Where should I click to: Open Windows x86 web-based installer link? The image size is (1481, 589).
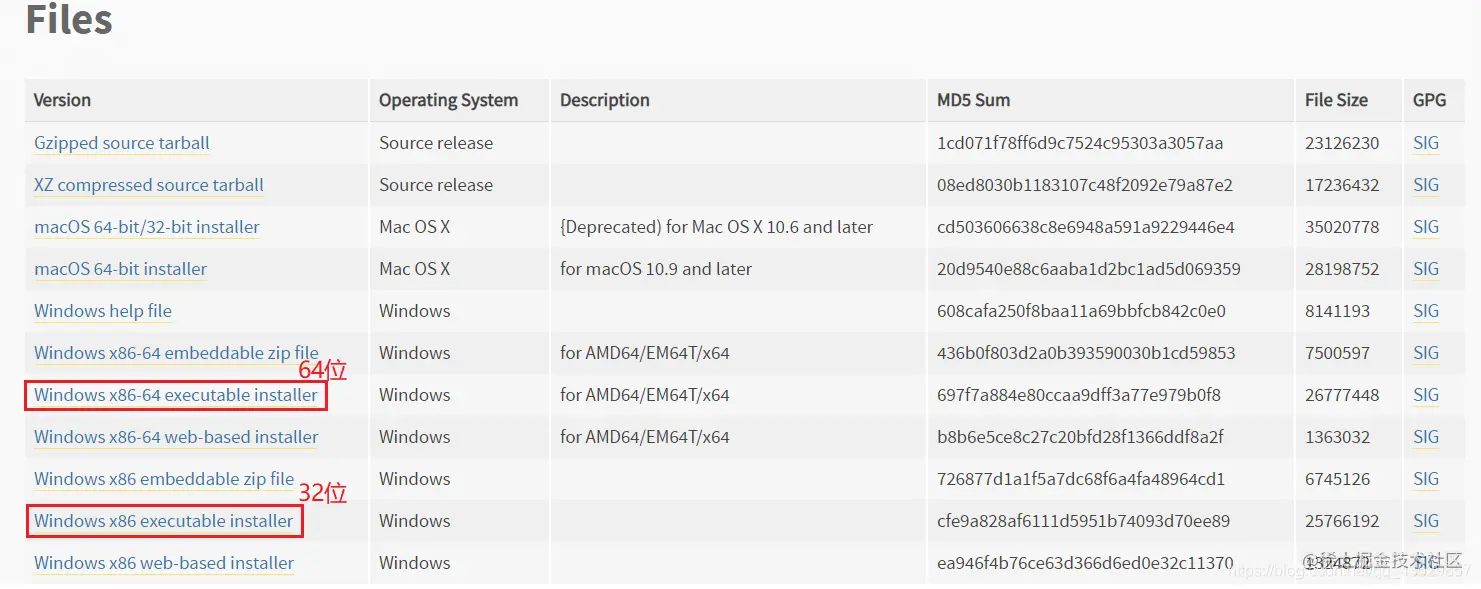point(164,563)
